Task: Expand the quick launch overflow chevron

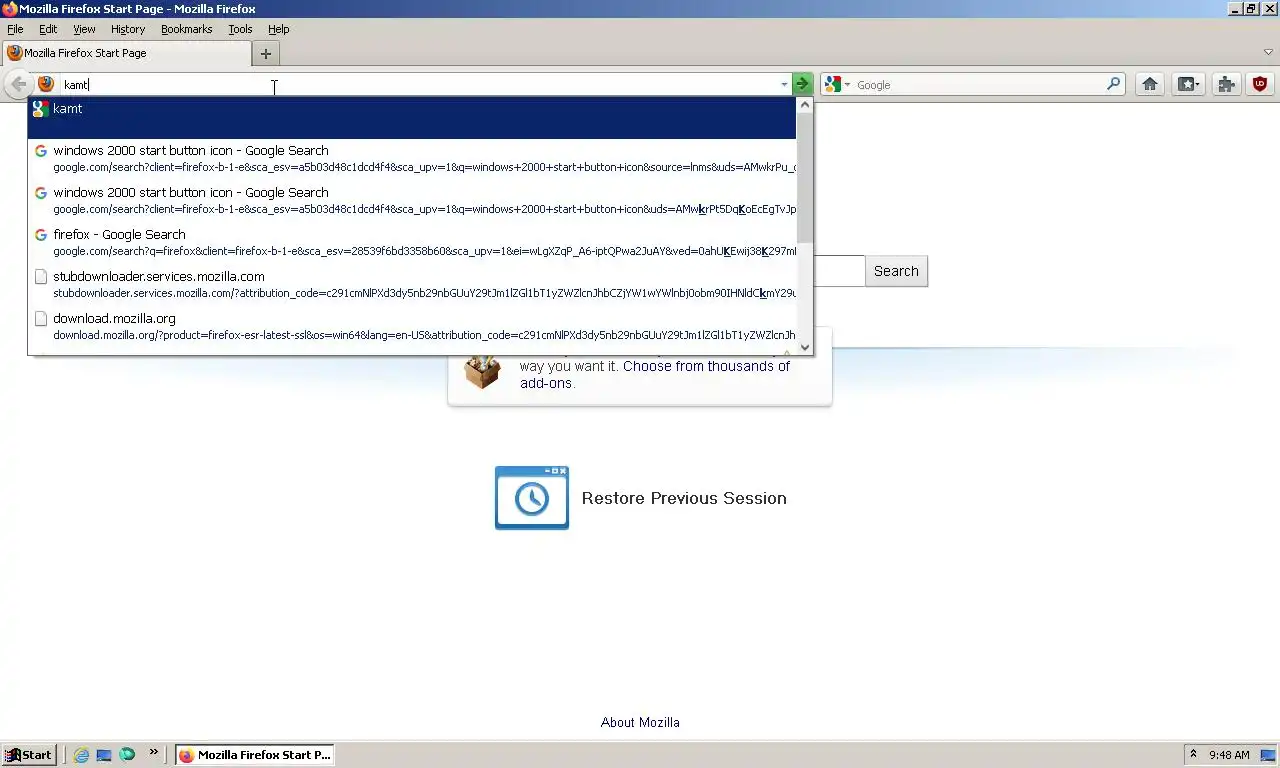Action: click(153, 753)
